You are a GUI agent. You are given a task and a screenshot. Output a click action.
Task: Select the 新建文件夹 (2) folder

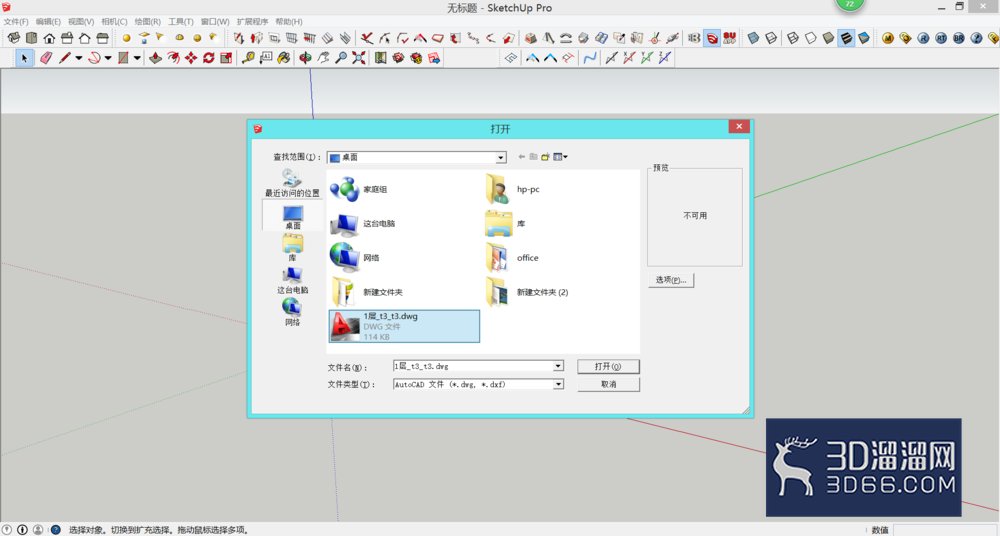527,292
